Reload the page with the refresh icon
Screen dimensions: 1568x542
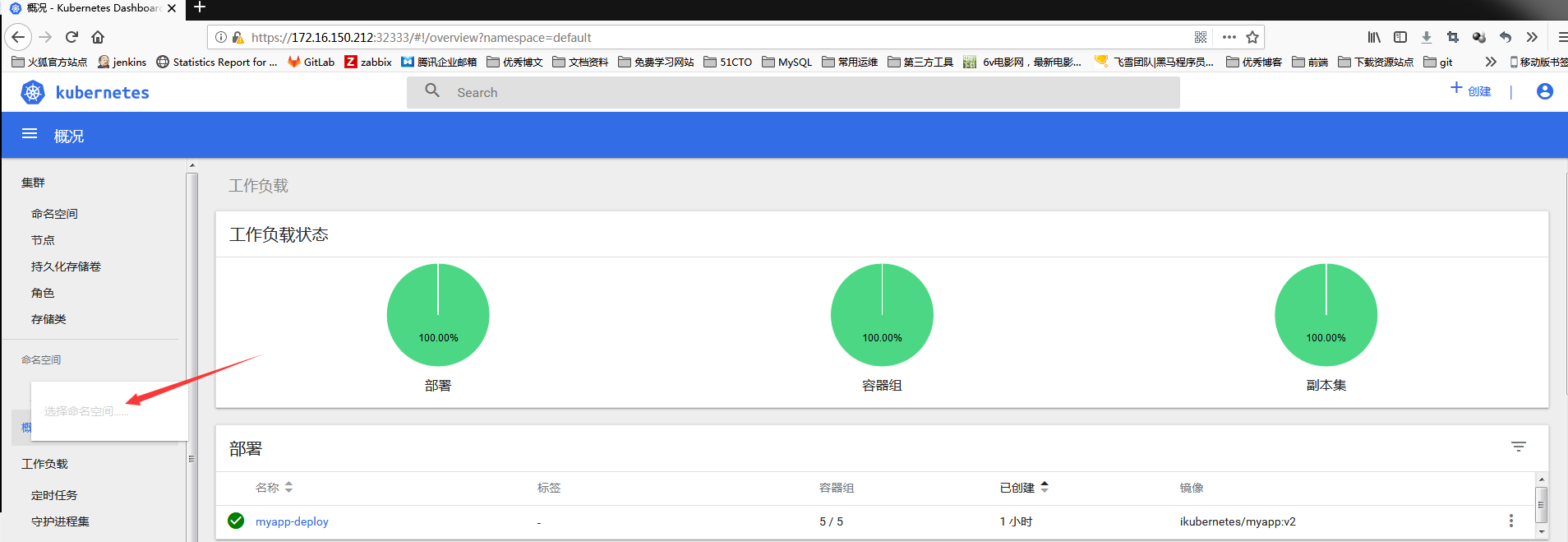(71, 37)
